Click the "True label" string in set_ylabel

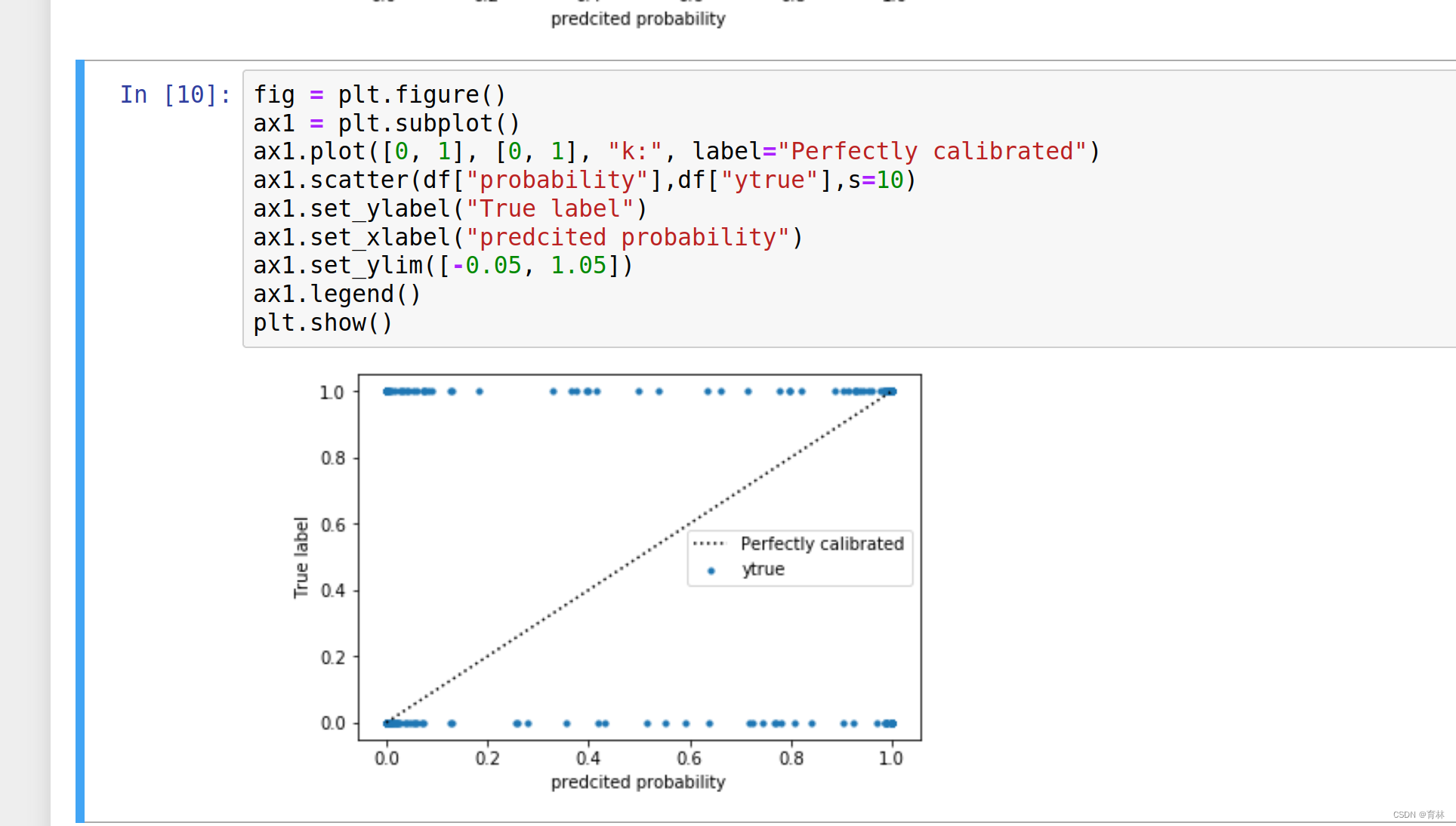tap(550, 209)
